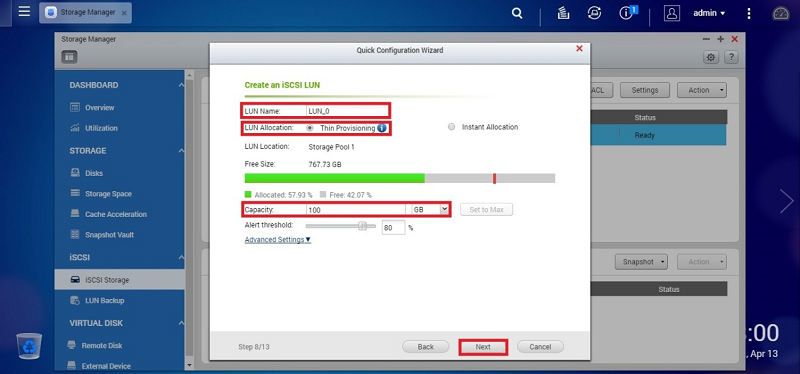Click Thin Provisioning info icon
The height and width of the screenshot is (374, 800).
click(382, 128)
